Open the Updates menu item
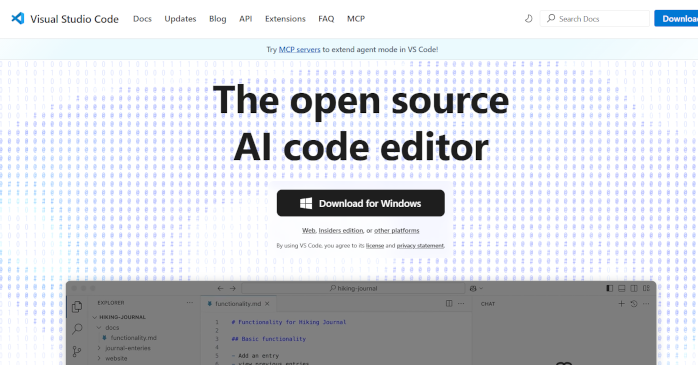The width and height of the screenshot is (698, 365). pos(180,19)
